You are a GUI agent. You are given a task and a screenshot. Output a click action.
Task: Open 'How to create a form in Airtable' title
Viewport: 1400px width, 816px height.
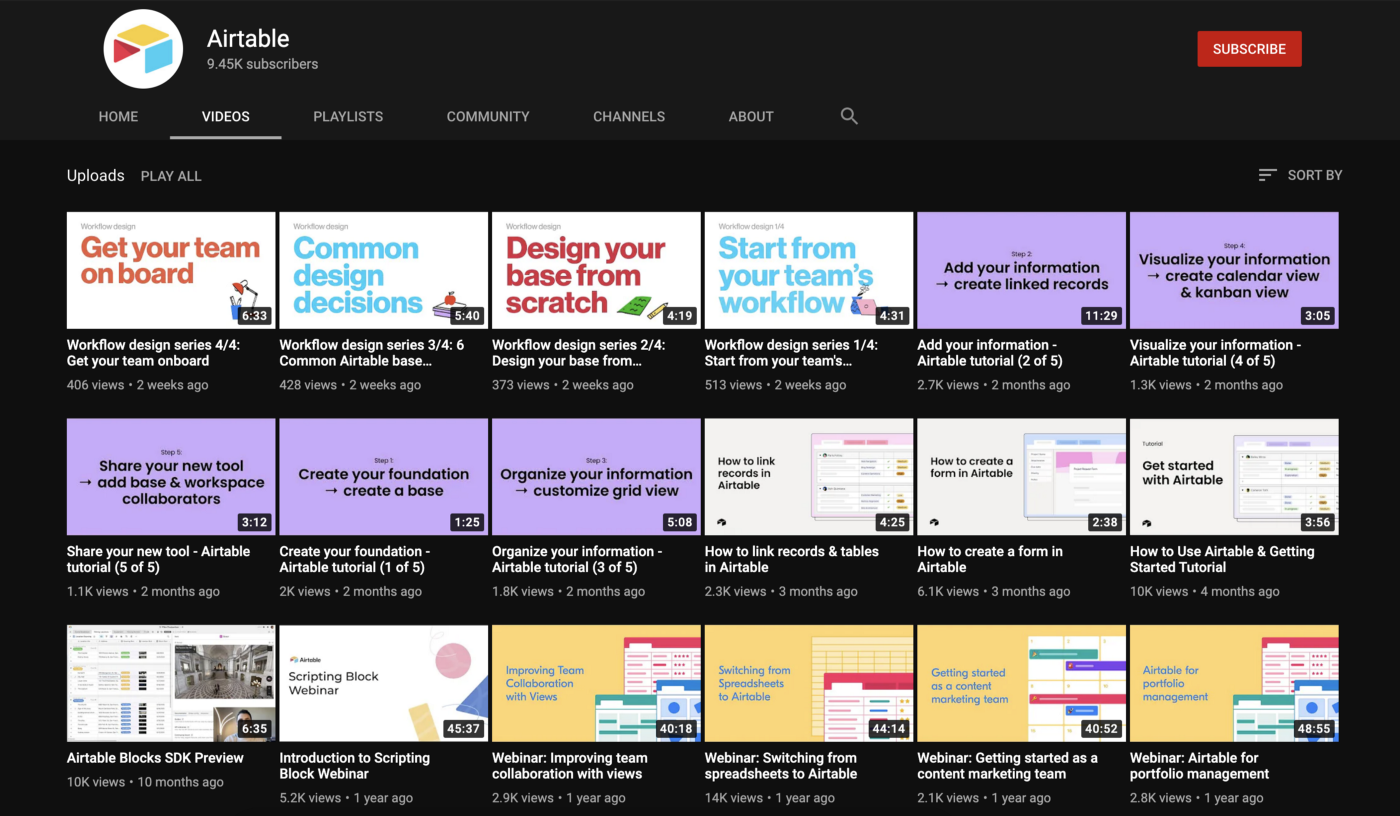click(990, 559)
